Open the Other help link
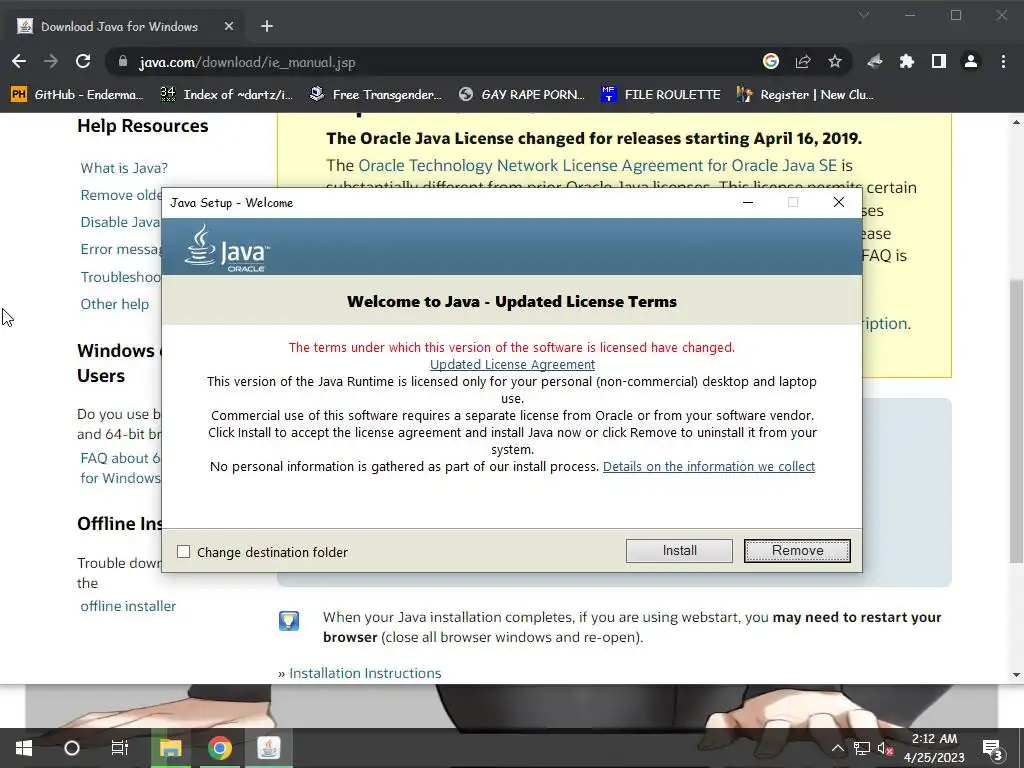Viewport: 1024px width, 768px height. click(114, 304)
